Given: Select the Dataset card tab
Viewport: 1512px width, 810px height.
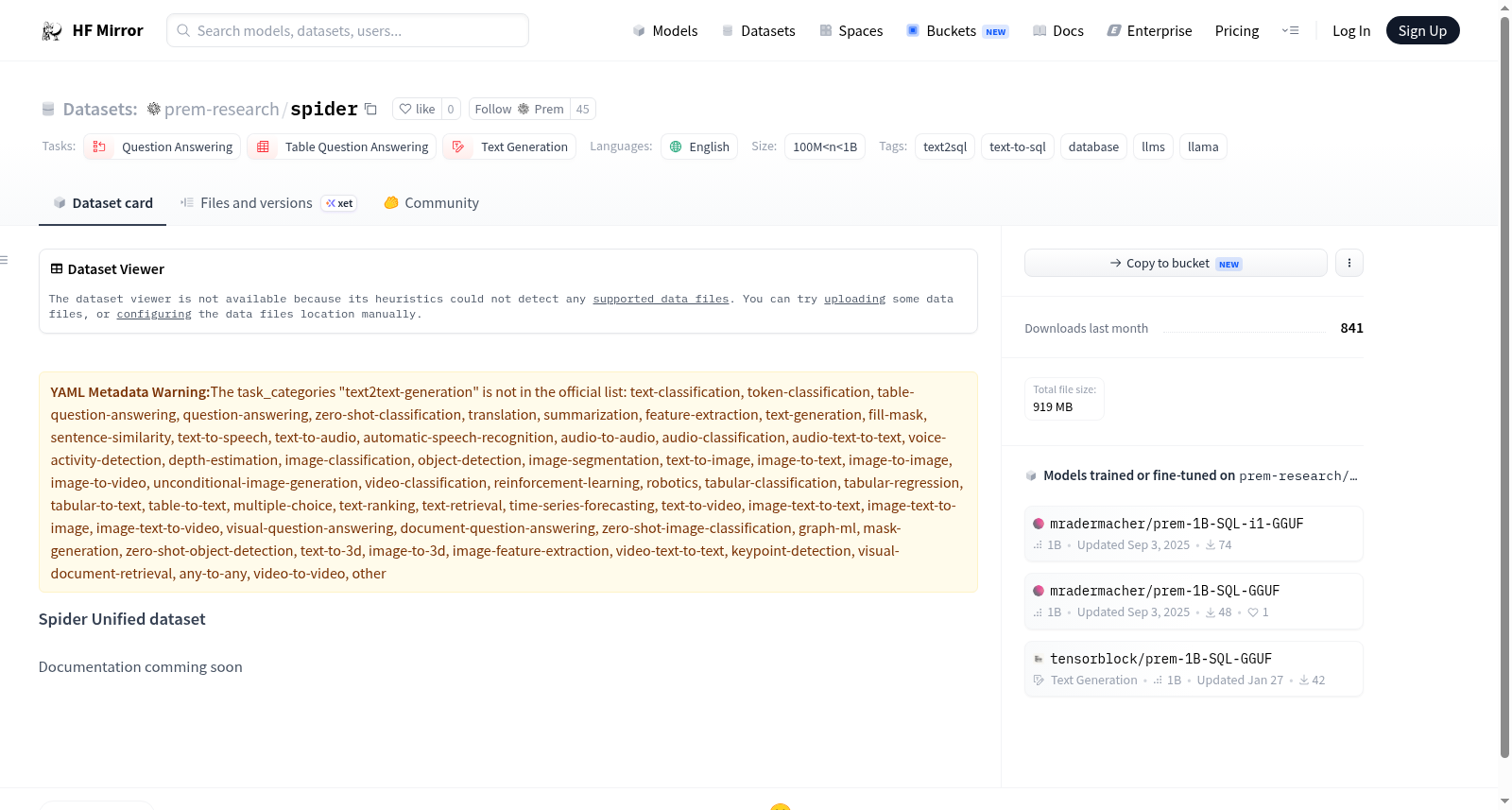Looking at the screenshot, I should [102, 203].
